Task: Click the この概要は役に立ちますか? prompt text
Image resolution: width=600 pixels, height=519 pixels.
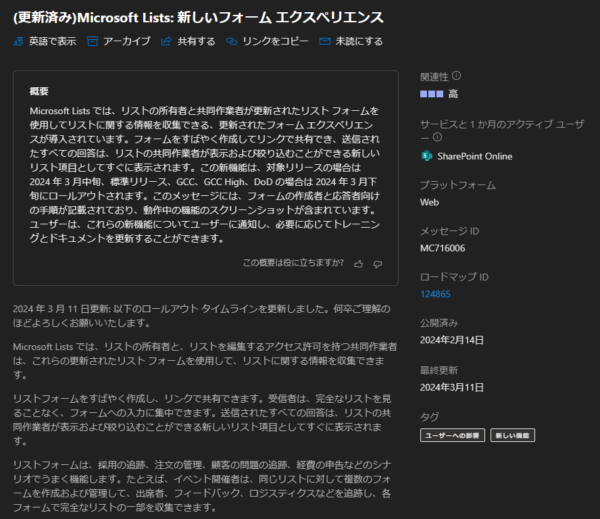Action: point(293,263)
